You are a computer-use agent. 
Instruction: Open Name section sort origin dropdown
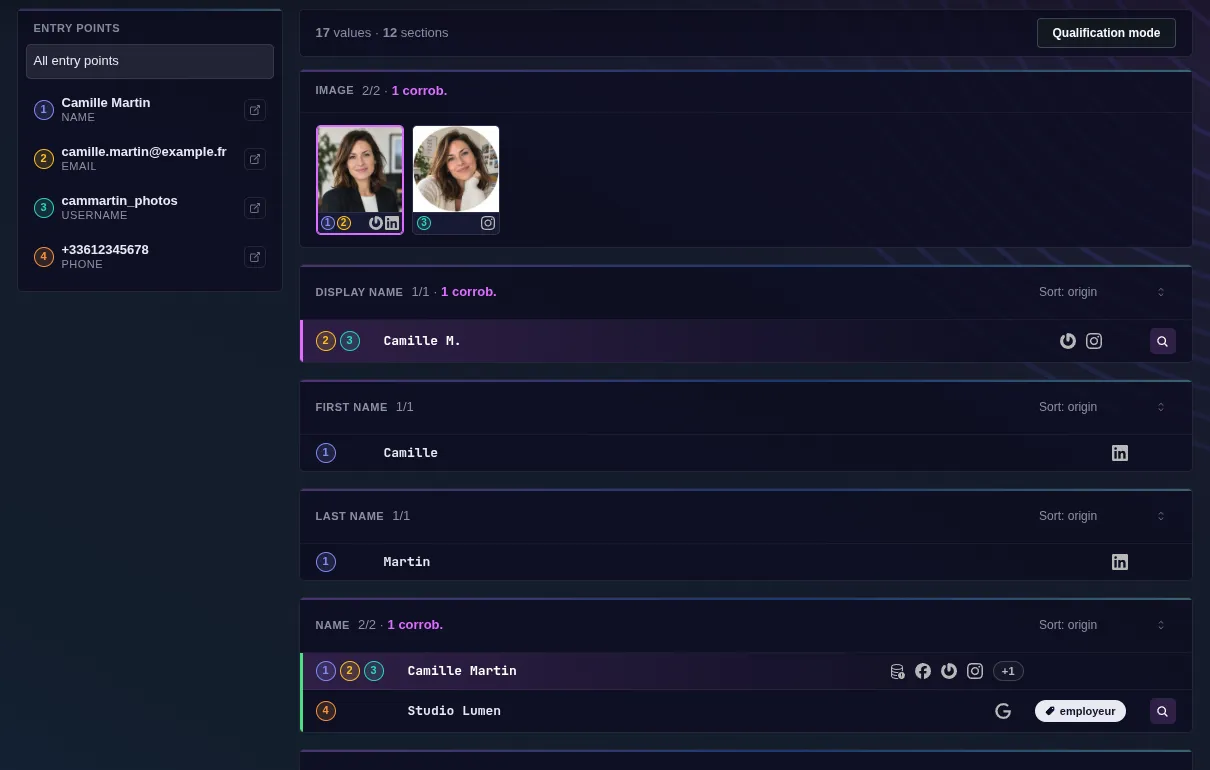1102,625
